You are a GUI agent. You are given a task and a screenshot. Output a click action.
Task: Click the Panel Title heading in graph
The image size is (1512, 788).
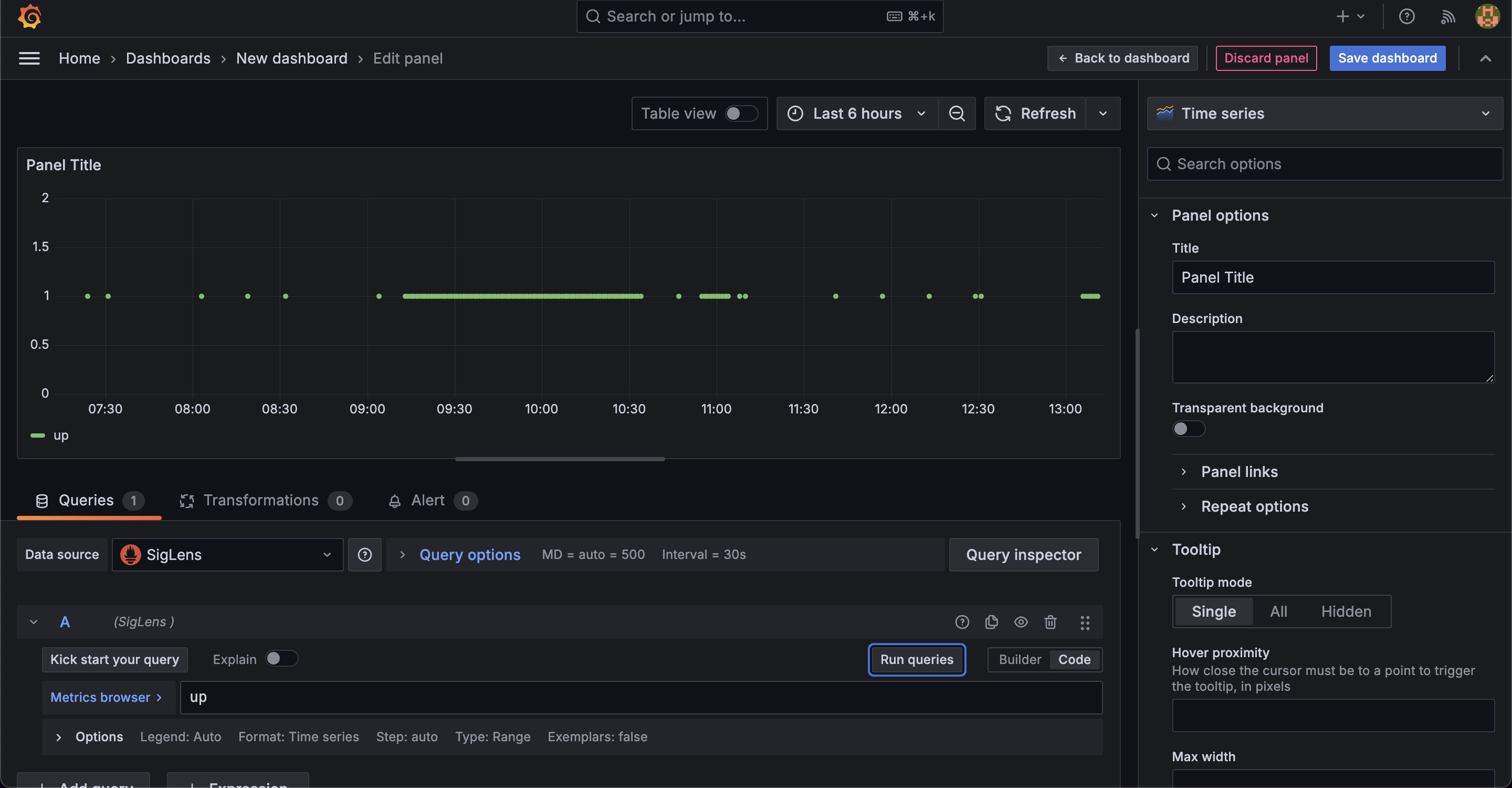[64, 165]
